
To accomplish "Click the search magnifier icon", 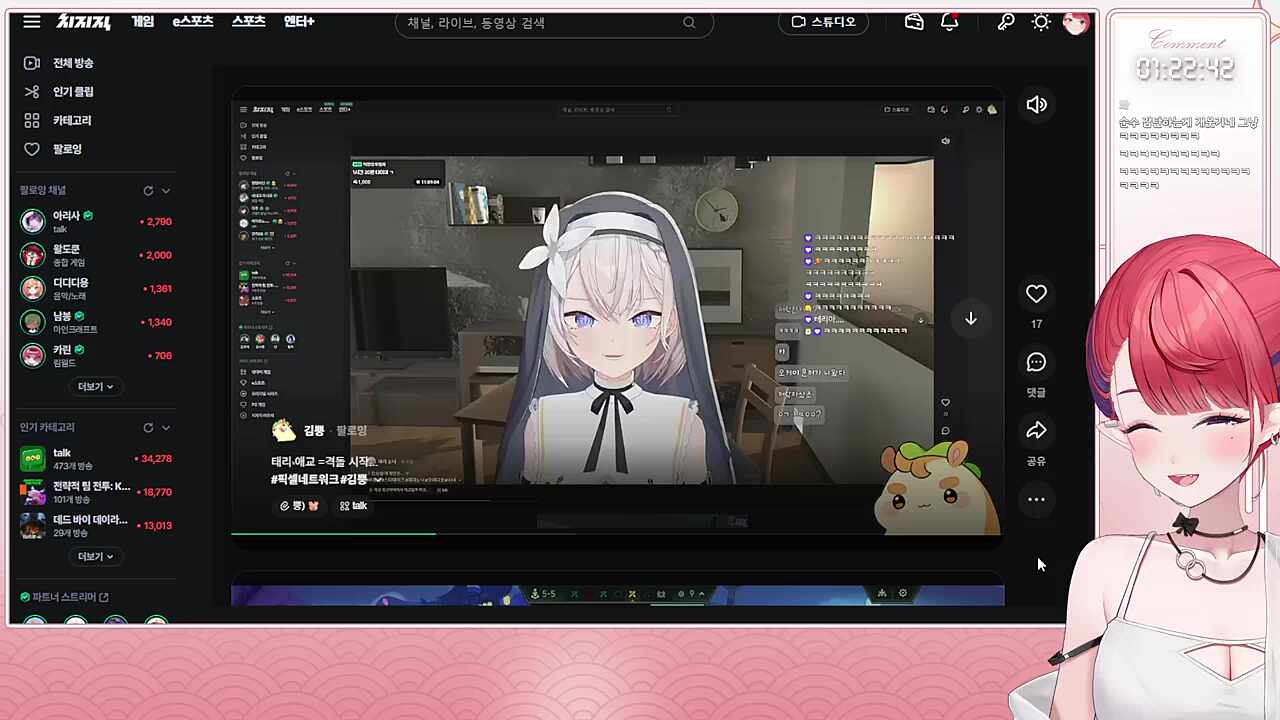I will tap(689, 22).
